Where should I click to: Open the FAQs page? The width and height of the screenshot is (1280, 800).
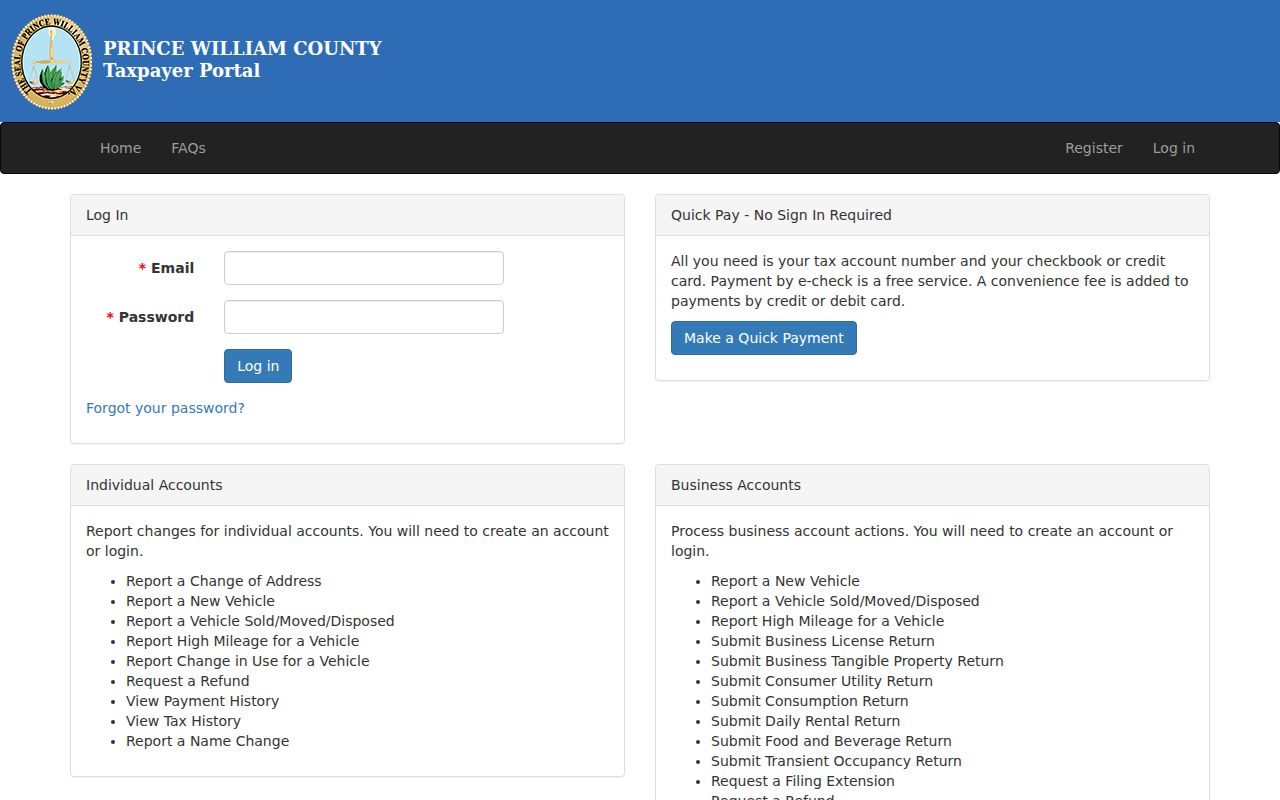(188, 148)
